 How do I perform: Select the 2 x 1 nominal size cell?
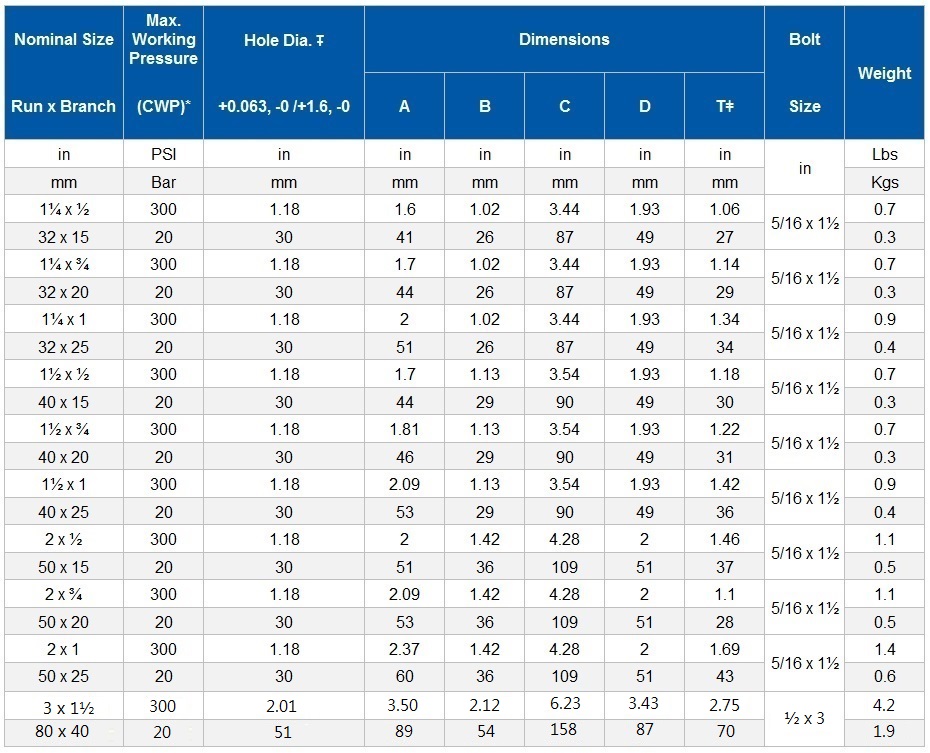(63, 649)
